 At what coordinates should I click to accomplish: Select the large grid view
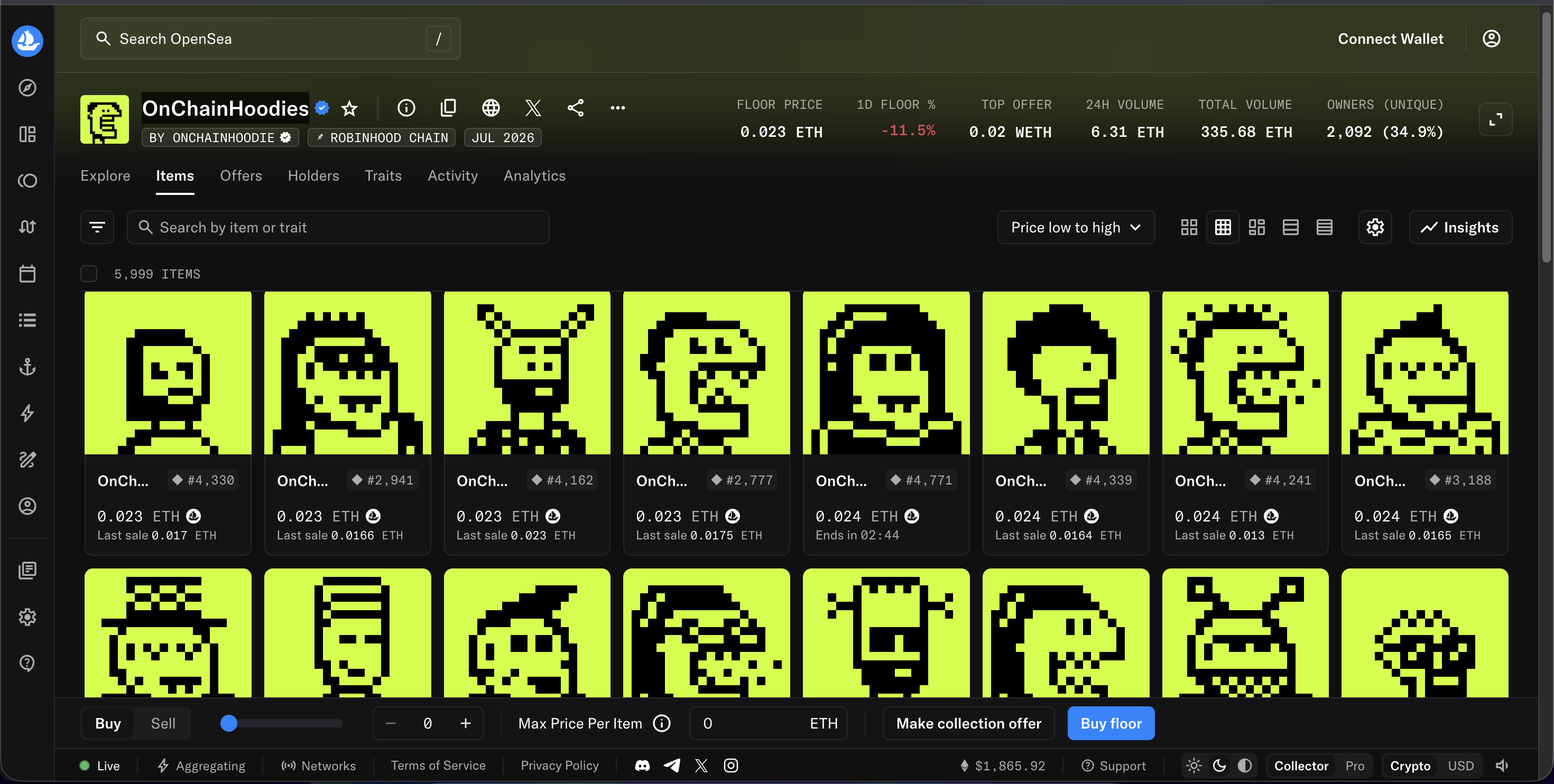1188,227
